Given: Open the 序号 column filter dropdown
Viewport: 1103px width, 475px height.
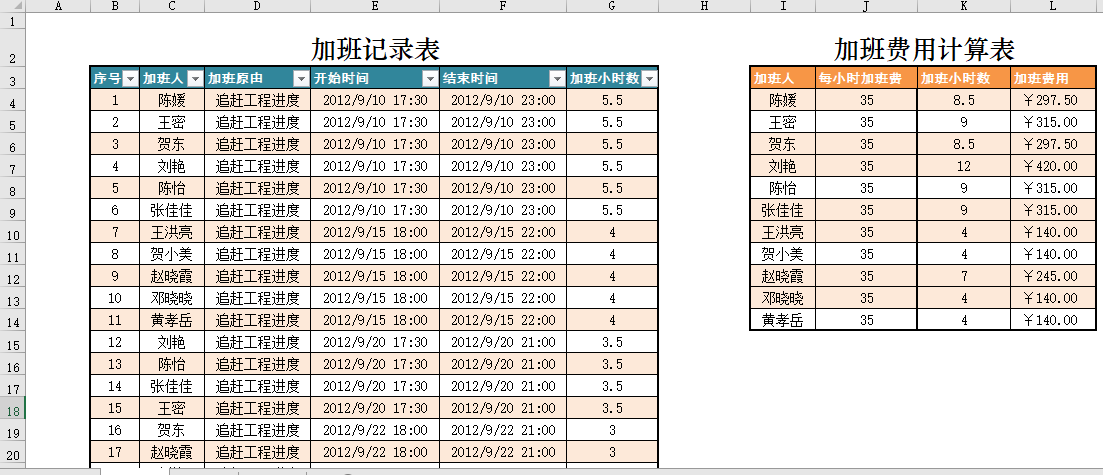Looking at the screenshot, I should (x=129, y=78).
